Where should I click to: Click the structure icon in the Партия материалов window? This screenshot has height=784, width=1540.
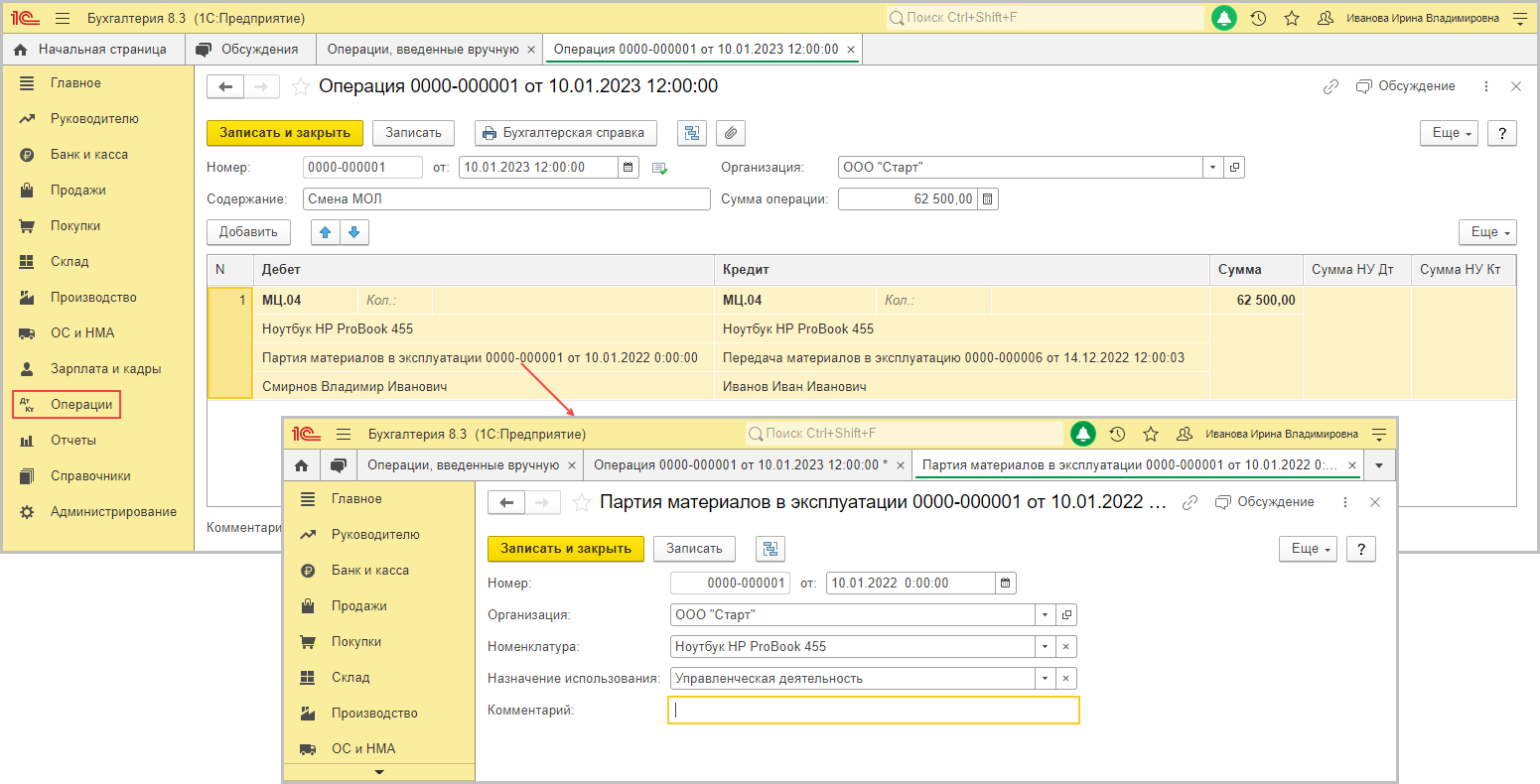pos(770,549)
